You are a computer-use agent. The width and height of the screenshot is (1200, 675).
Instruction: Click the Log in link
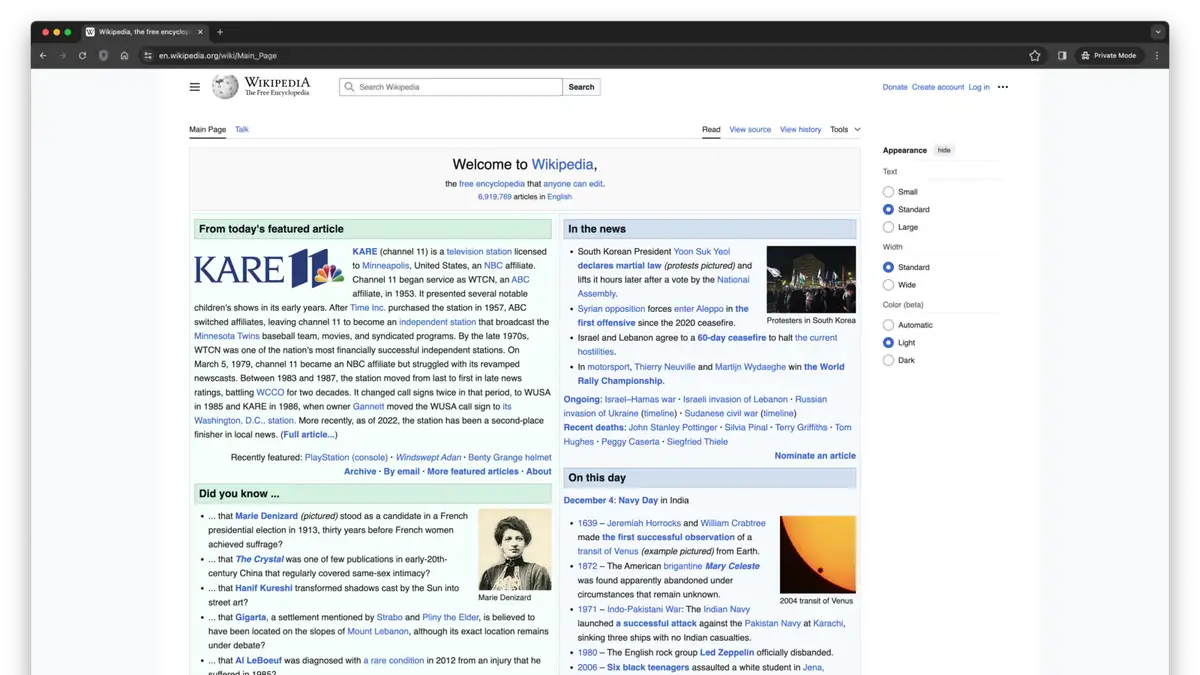[979, 87]
